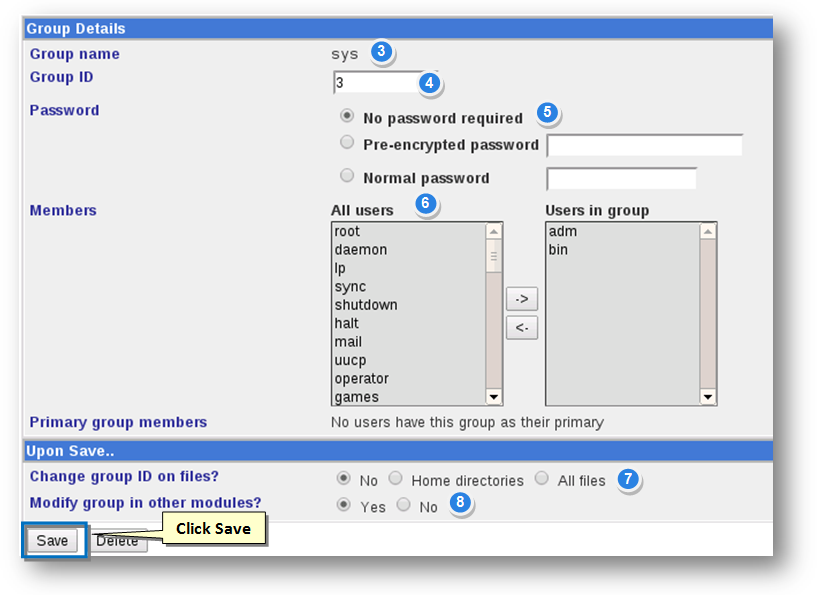Select the No password required option
Screen dimensions: 817x595
(347, 116)
